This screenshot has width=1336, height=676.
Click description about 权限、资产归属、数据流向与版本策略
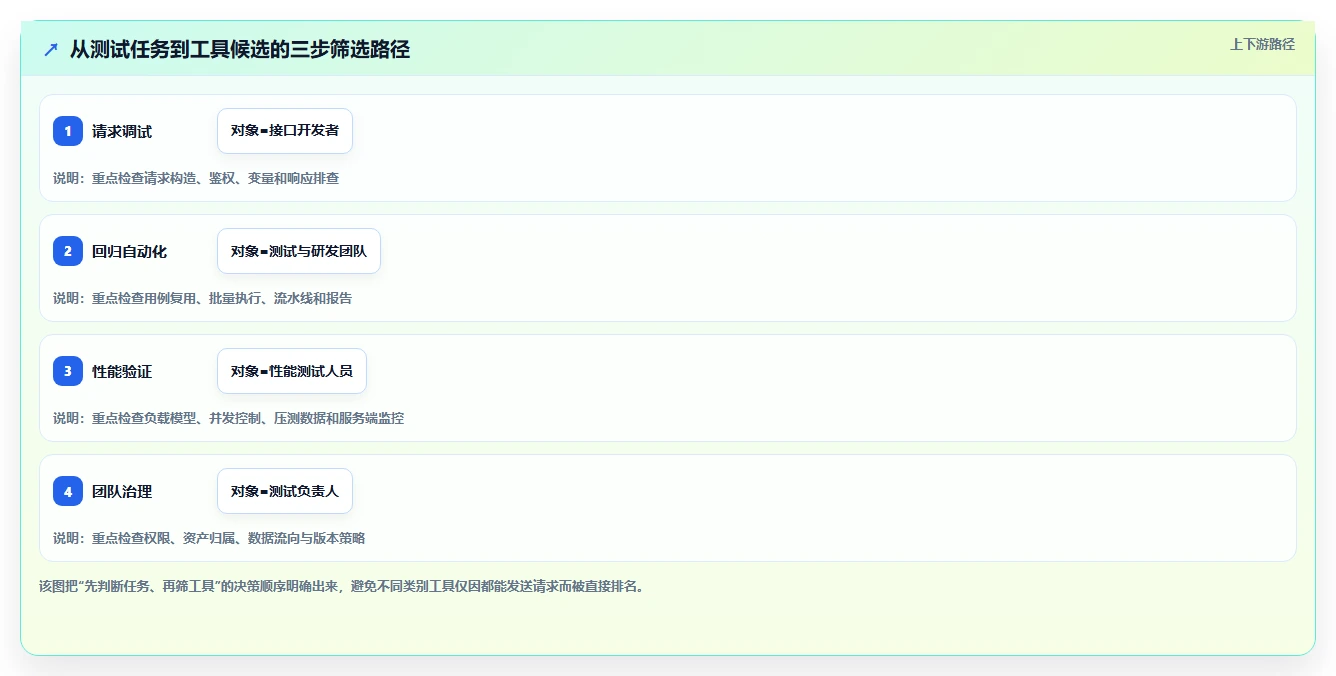pyautogui.click(x=209, y=538)
